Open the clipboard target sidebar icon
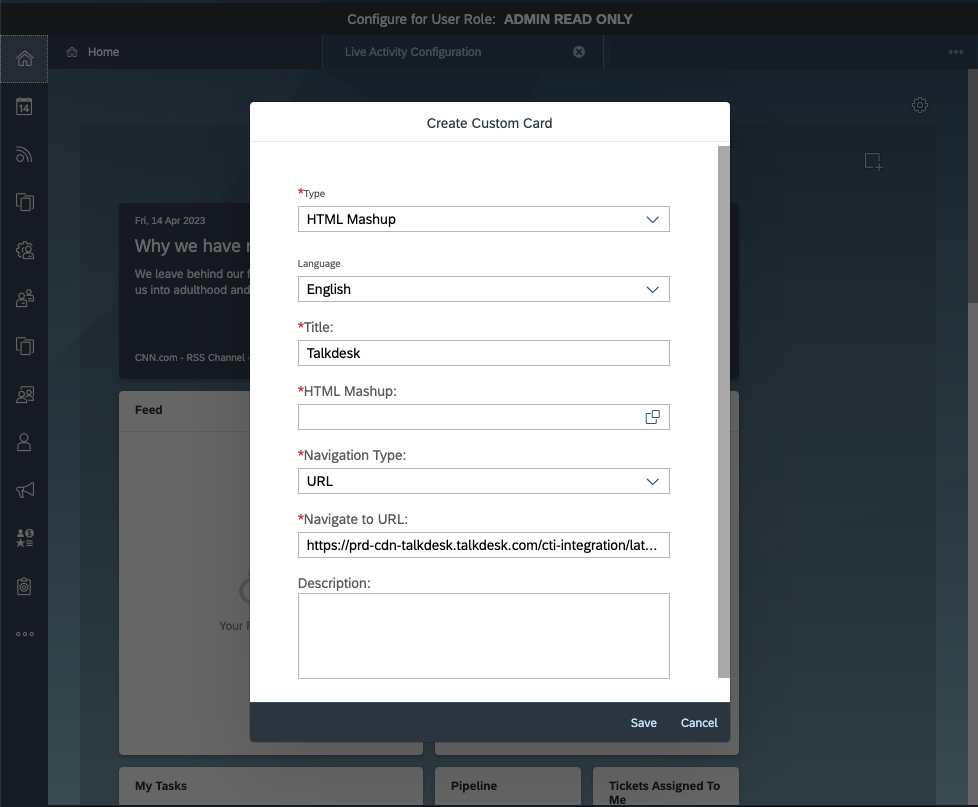 [24, 586]
